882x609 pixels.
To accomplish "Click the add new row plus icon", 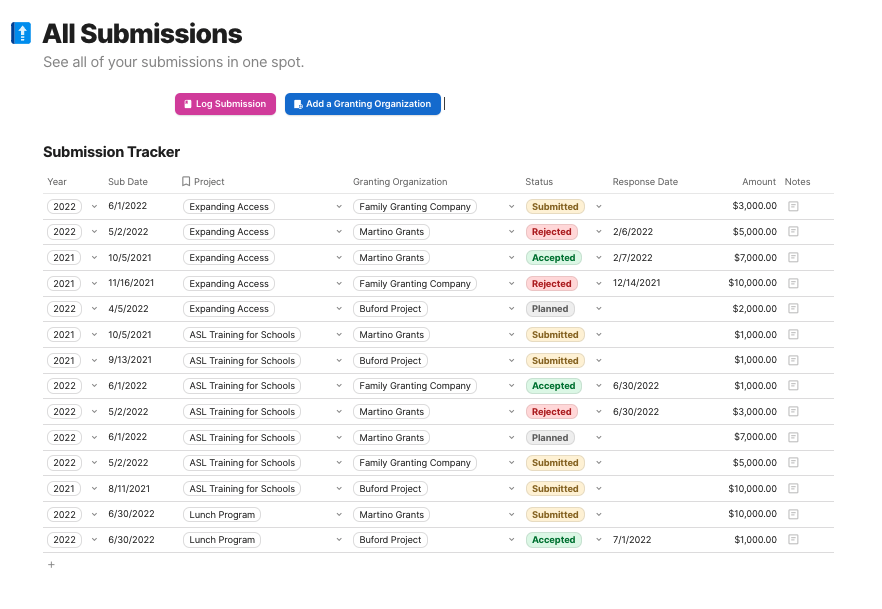I will coord(51,565).
